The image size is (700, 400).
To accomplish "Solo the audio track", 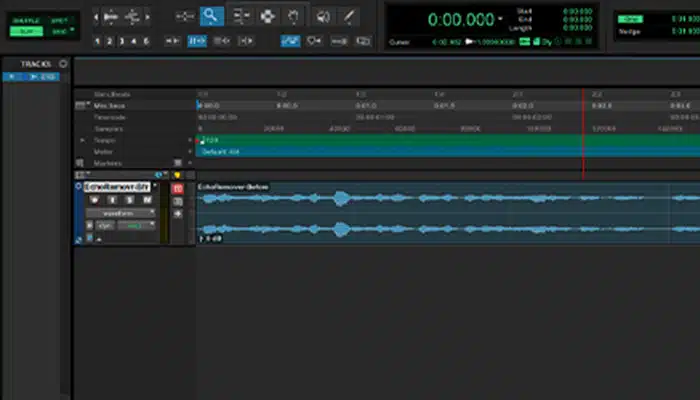I will [129, 200].
